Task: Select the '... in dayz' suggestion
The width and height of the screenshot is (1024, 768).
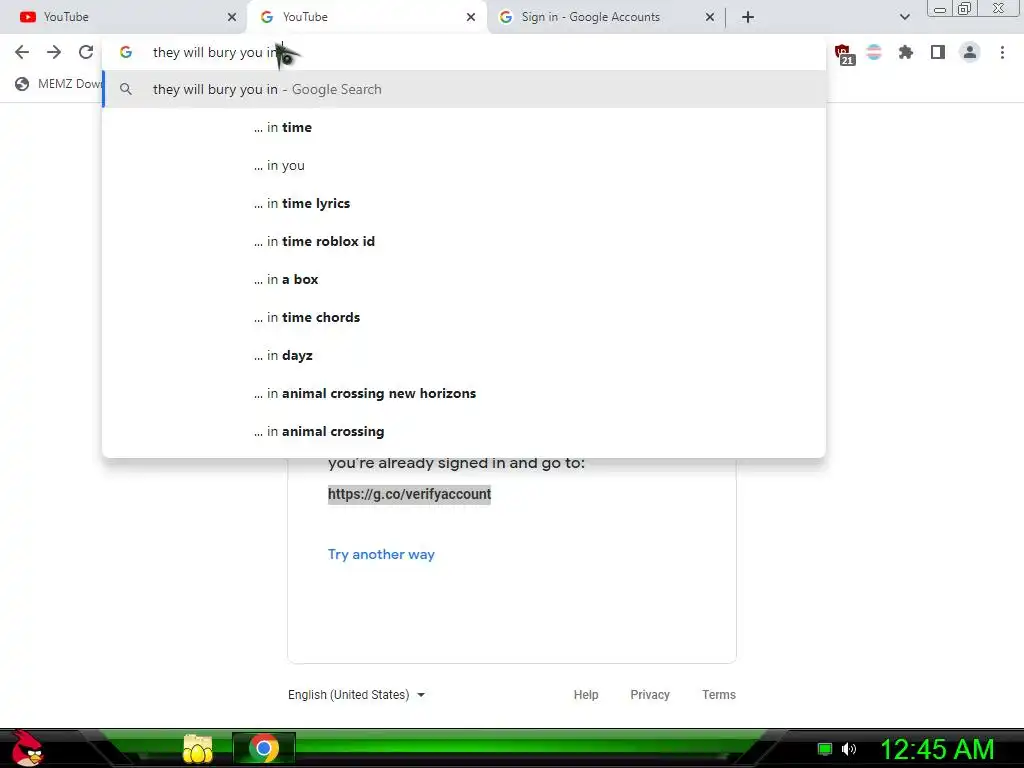Action: tap(464, 355)
